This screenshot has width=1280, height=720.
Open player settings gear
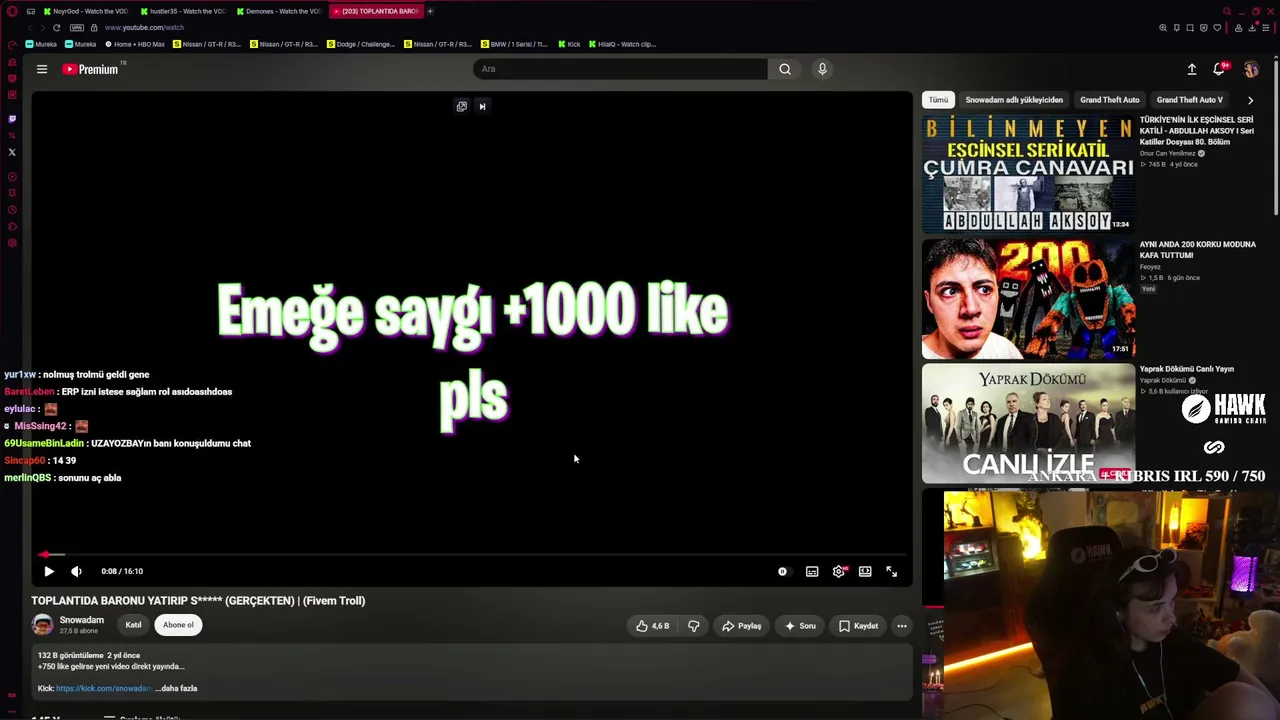(x=839, y=571)
